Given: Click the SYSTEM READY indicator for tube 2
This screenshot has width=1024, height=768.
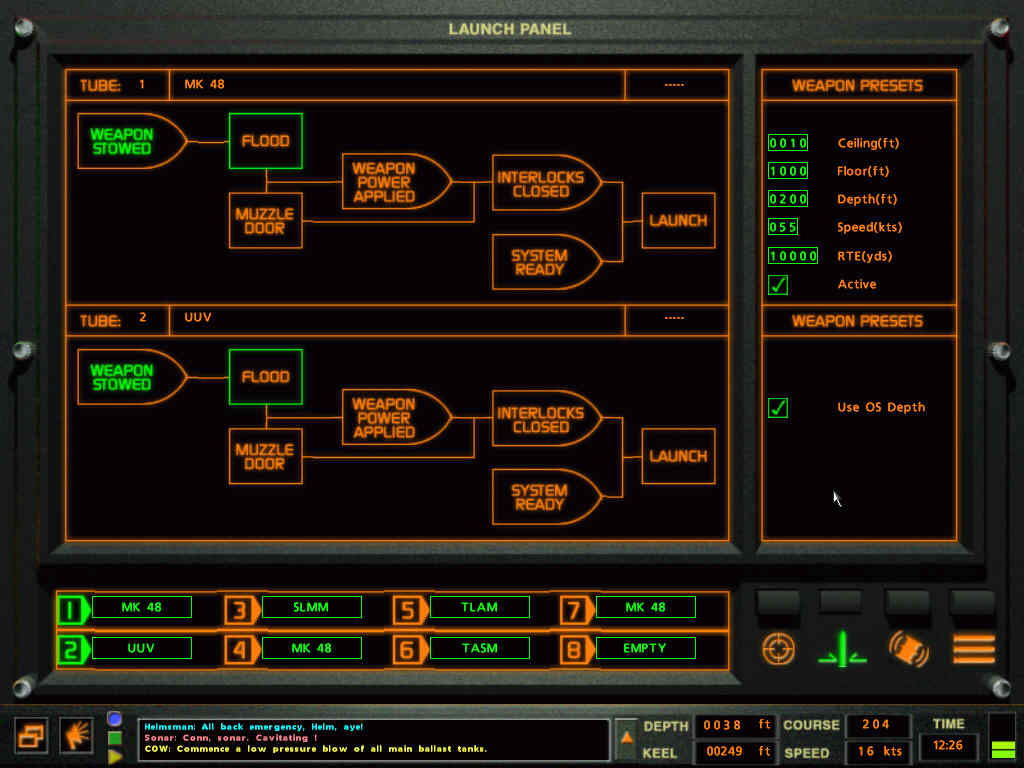Looking at the screenshot, I should [x=546, y=498].
